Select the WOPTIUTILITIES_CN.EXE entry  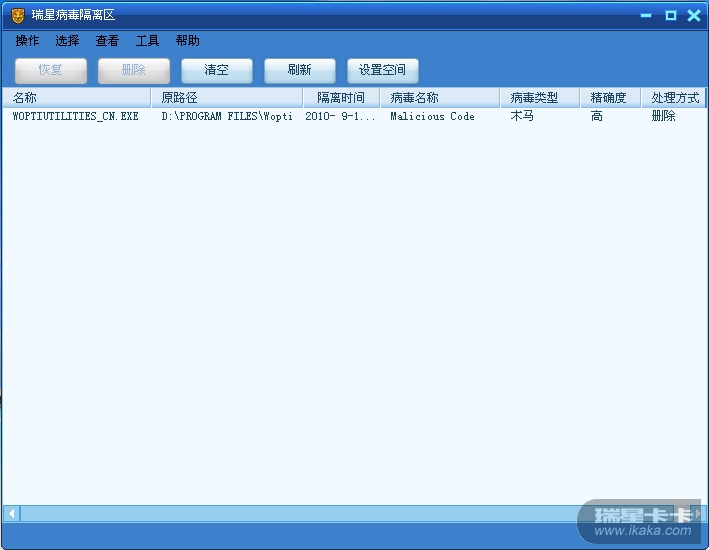(76, 116)
